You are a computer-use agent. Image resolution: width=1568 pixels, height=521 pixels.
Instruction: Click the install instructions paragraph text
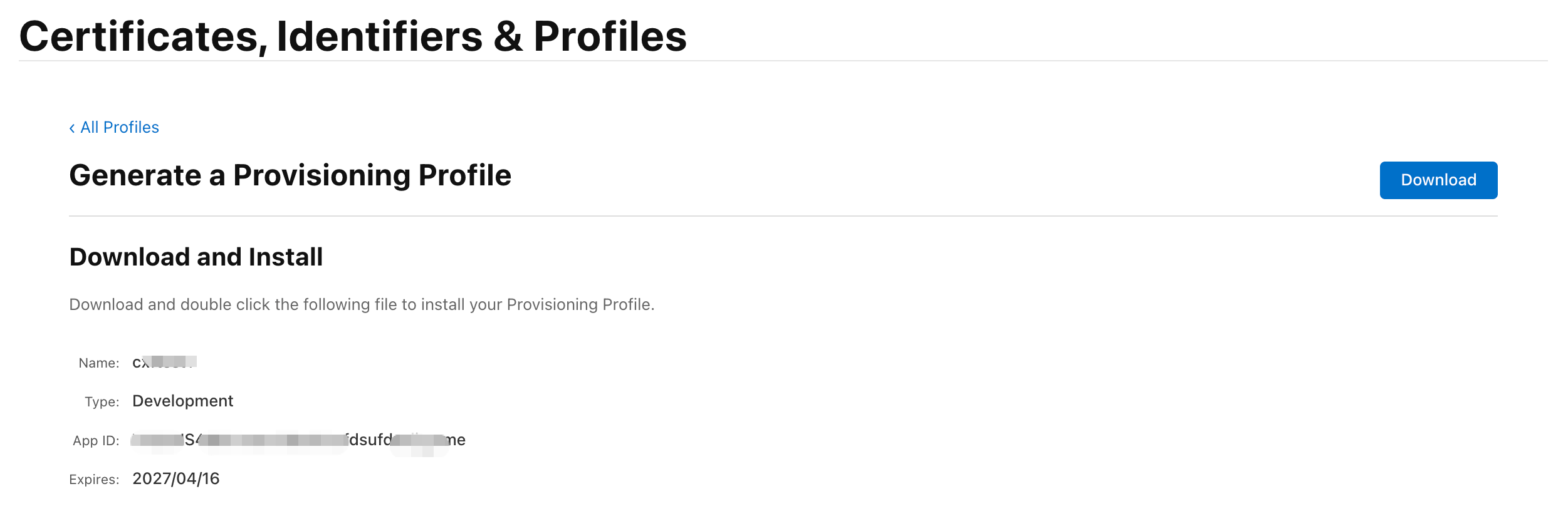coord(362,304)
